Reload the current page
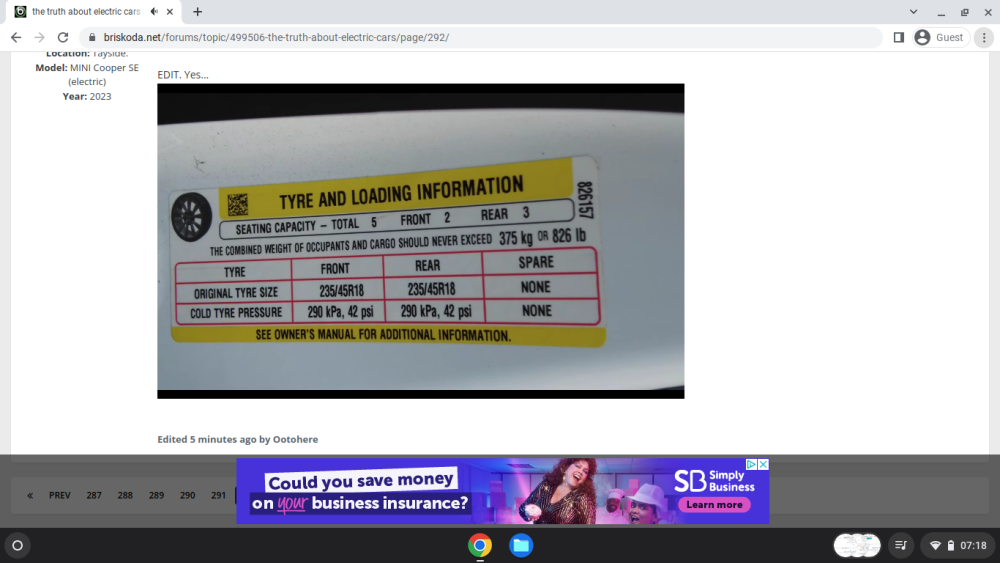The width and height of the screenshot is (1000, 563). [x=62, y=38]
